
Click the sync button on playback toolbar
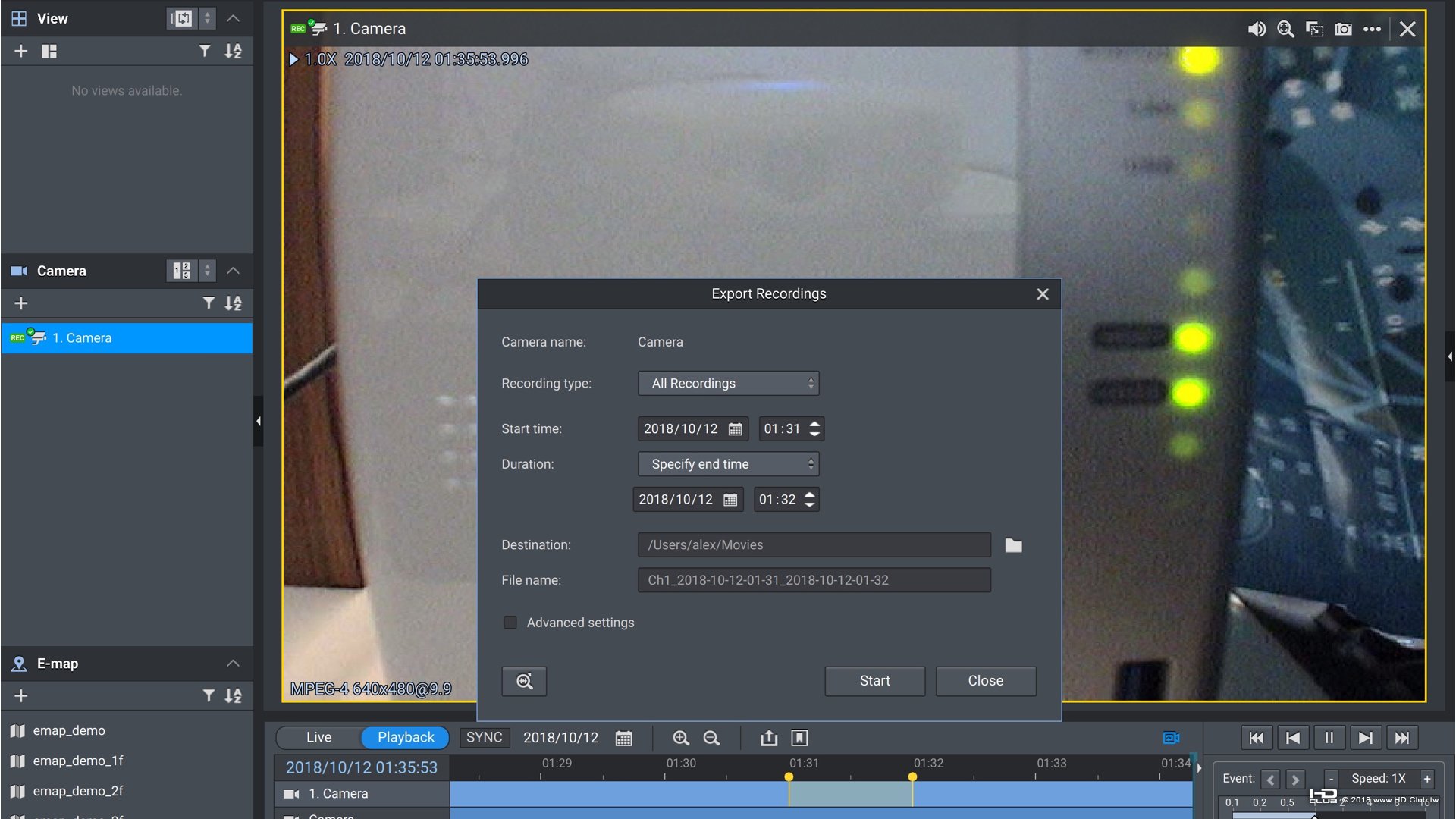(x=484, y=738)
